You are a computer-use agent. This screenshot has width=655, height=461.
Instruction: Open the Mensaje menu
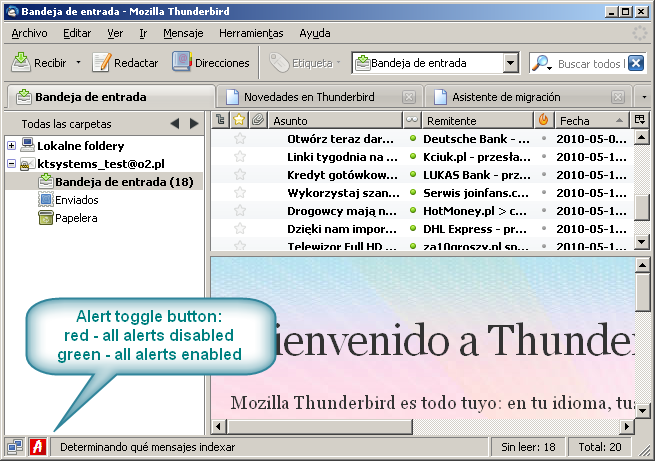(x=183, y=33)
